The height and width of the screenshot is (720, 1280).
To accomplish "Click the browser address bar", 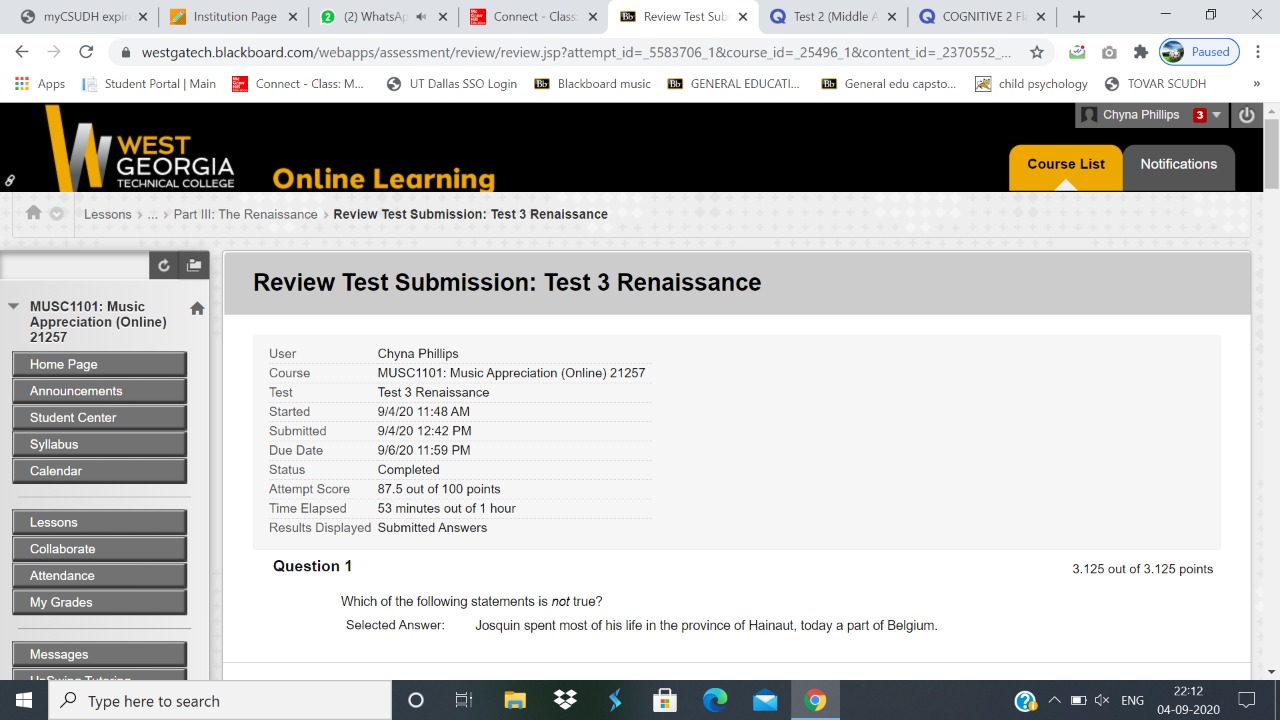I will [575, 52].
